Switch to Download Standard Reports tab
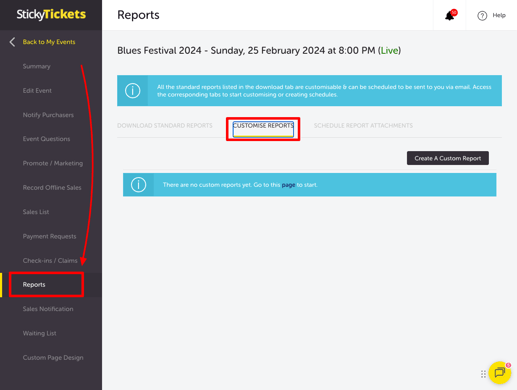This screenshot has width=517, height=390. click(165, 126)
